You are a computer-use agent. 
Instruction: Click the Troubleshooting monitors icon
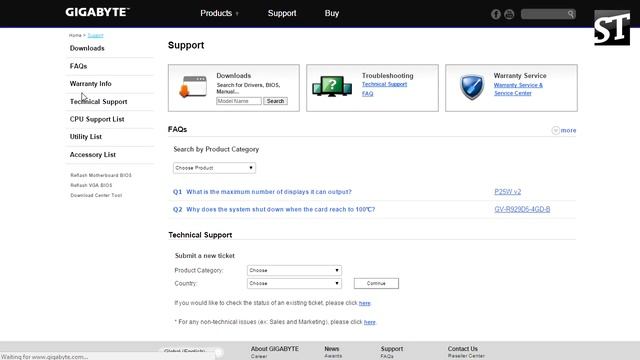pyautogui.click(x=332, y=87)
